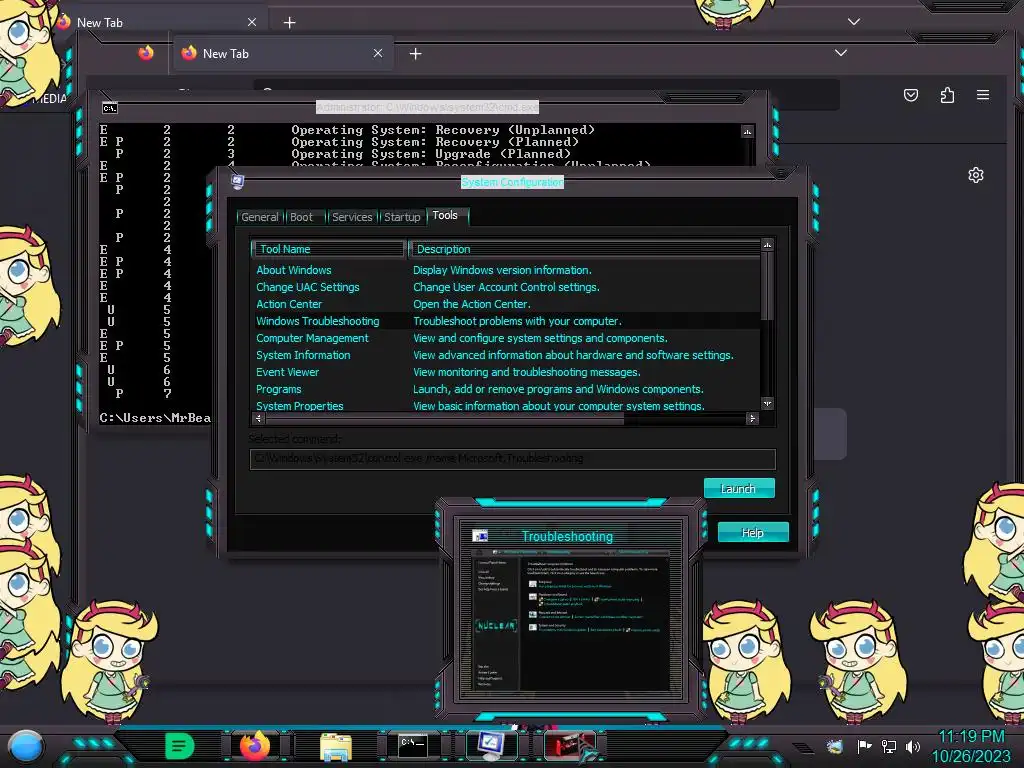List all tabs in front Firefox window

click(x=841, y=53)
